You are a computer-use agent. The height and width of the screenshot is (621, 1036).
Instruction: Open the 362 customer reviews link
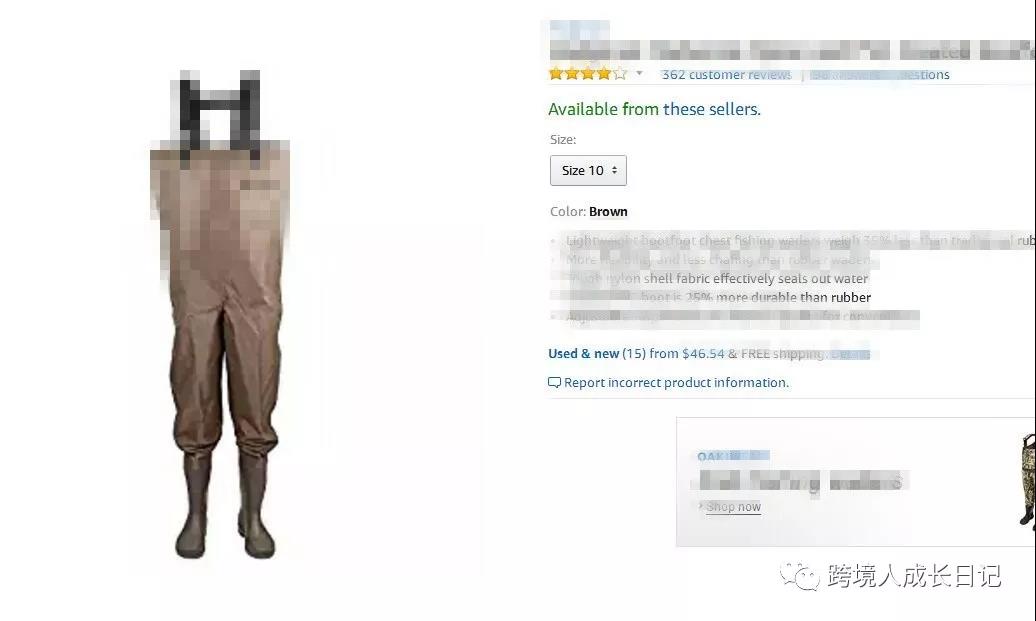coord(726,75)
